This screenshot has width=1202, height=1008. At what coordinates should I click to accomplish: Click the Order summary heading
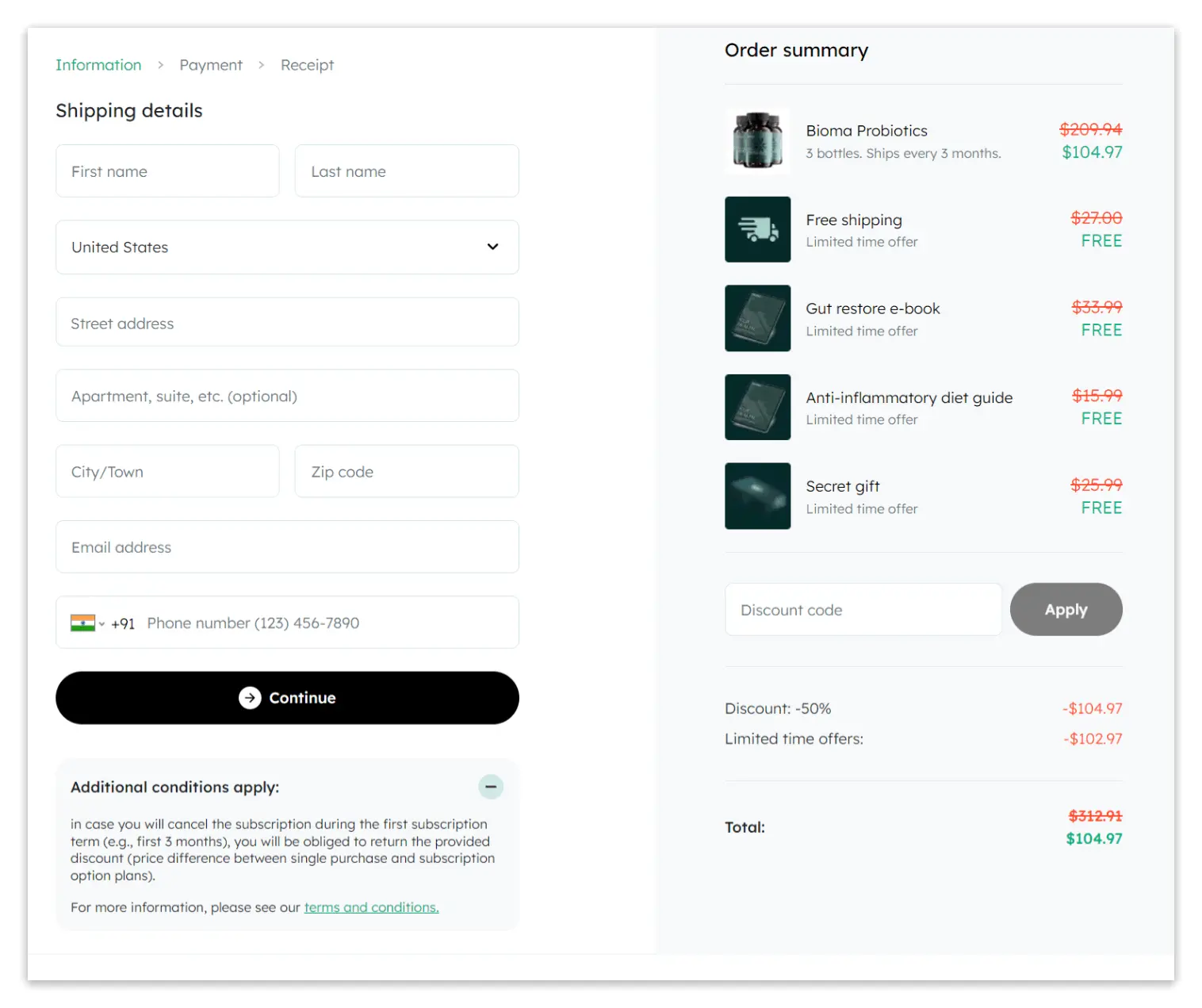(x=796, y=50)
